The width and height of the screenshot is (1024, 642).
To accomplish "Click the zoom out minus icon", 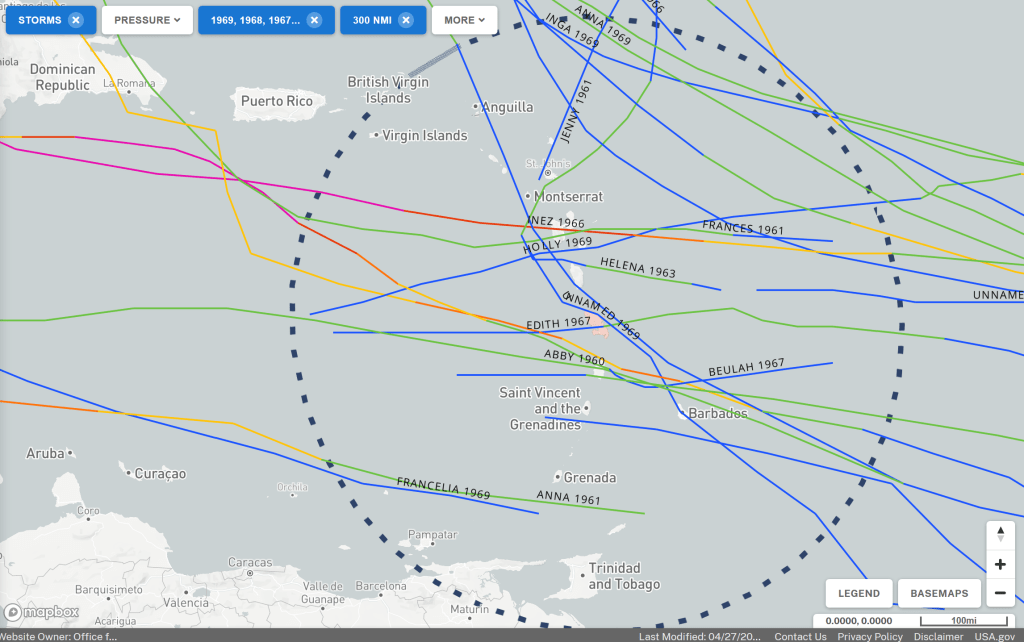I will 1000,593.
